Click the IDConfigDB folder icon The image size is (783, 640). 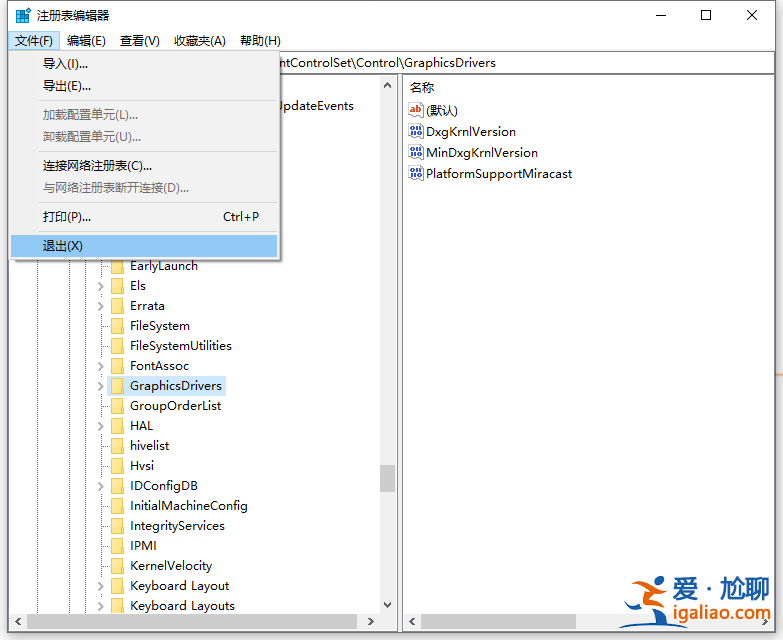click(x=117, y=486)
